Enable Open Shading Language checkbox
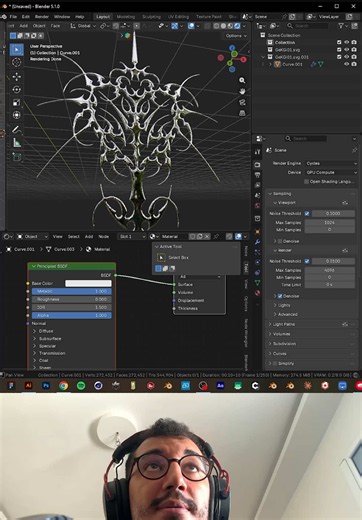 point(306,182)
